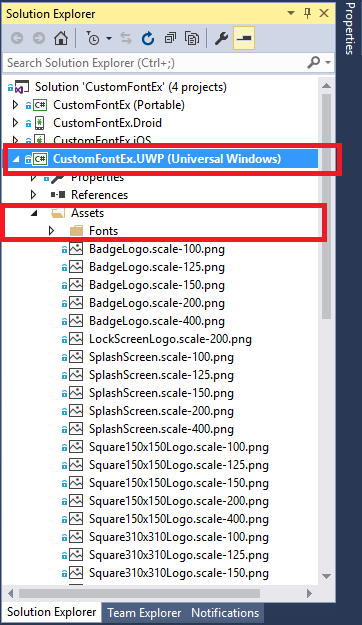
Task: Click the horizontal scrollbar thumb
Action: tap(139, 594)
